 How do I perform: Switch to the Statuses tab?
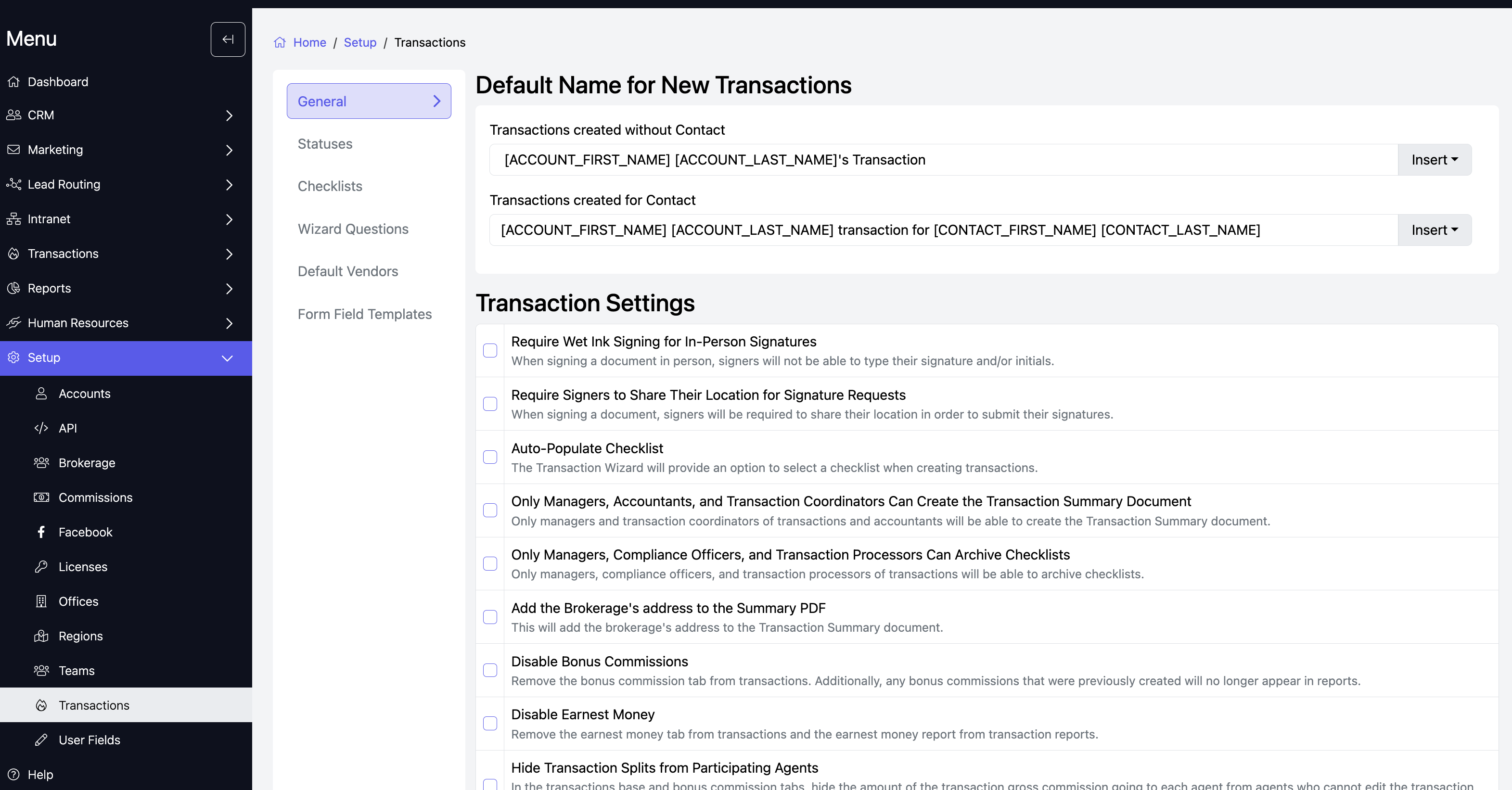pos(325,144)
